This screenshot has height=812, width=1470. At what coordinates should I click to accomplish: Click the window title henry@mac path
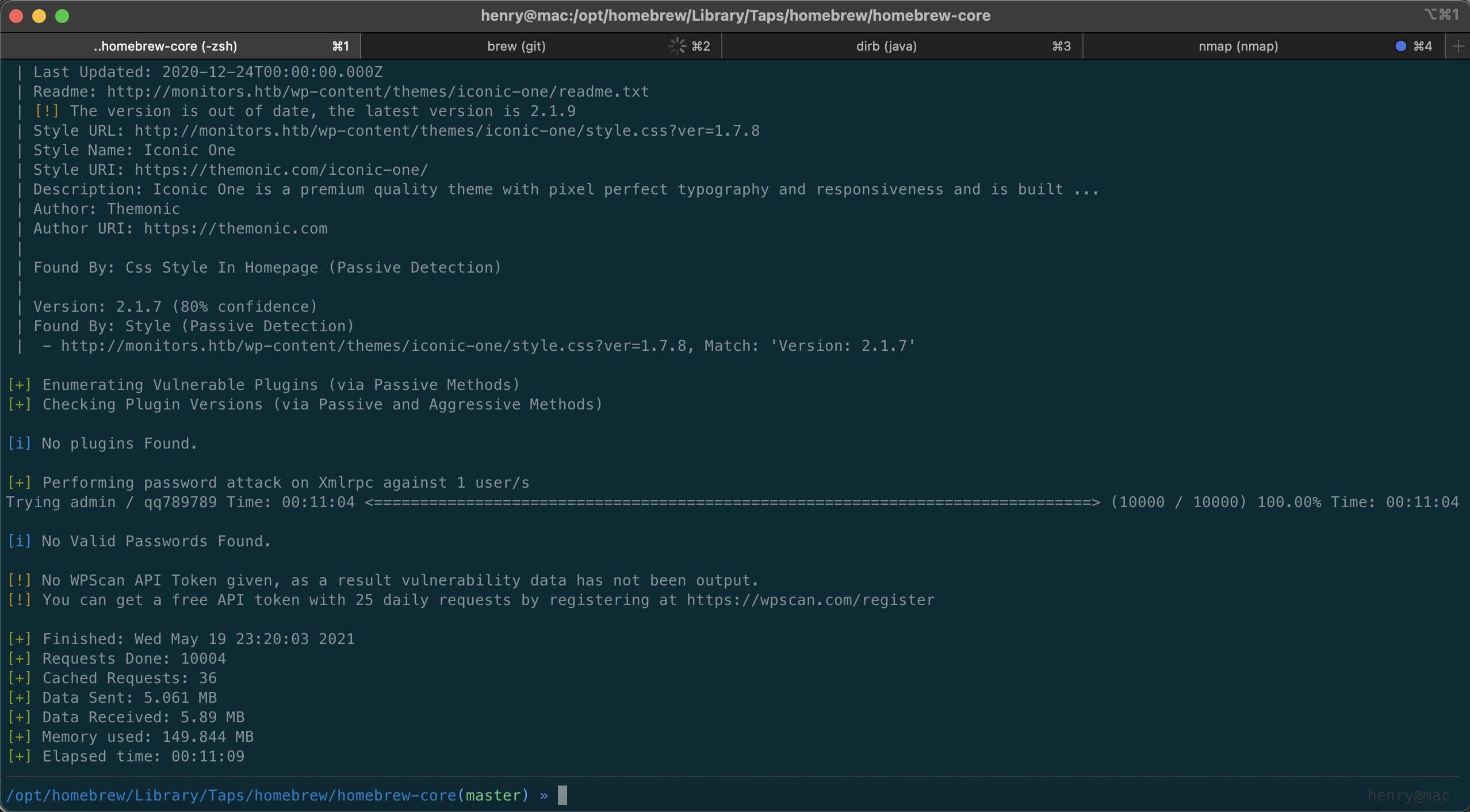coord(736,16)
